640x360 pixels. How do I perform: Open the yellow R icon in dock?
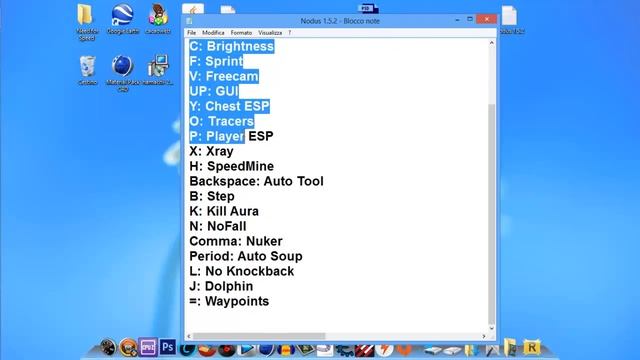[531, 348]
